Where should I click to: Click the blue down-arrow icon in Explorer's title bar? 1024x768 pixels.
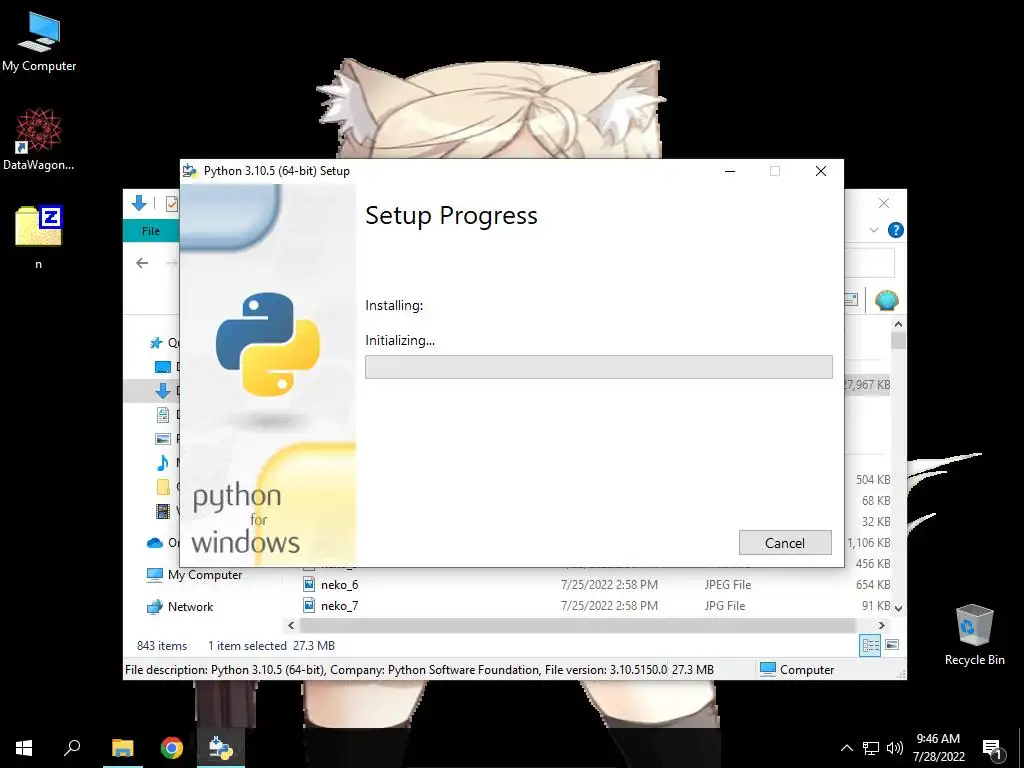click(139, 203)
